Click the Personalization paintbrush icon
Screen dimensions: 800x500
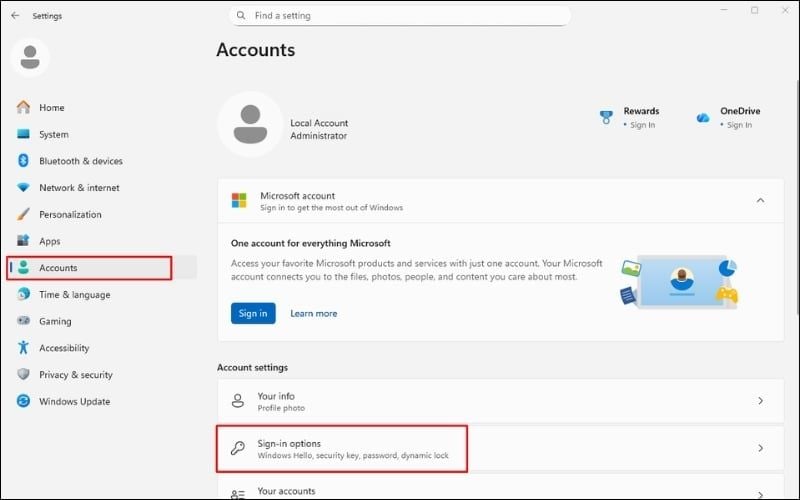point(23,214)
